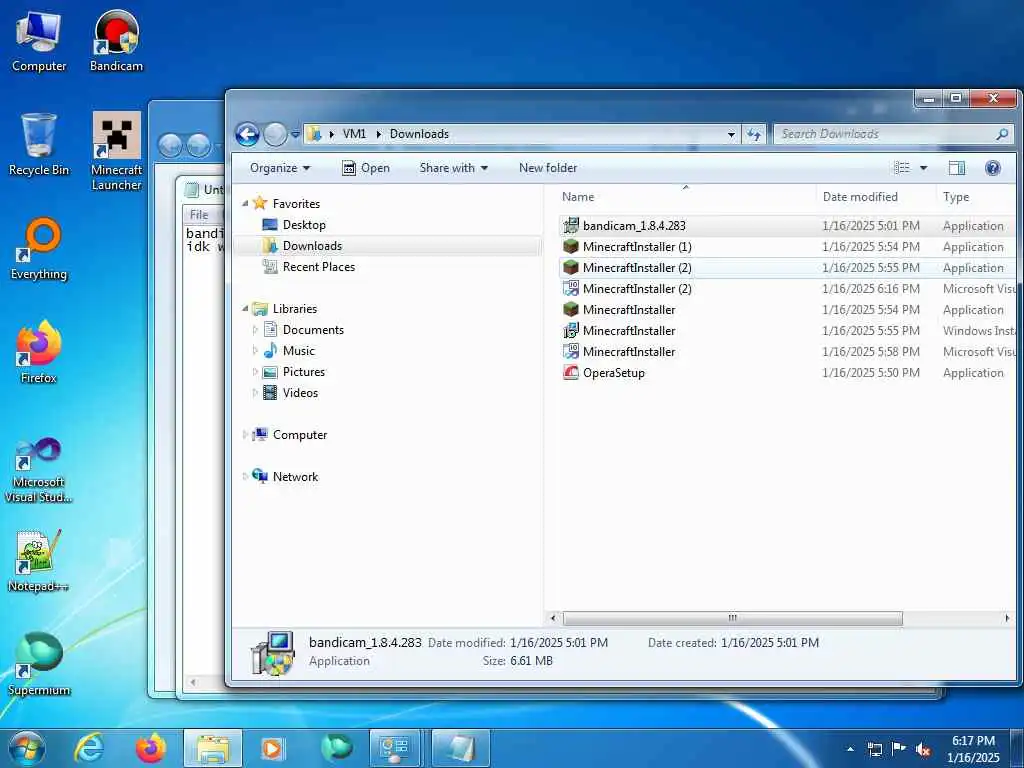1024x768 pixels.
Task: Sort by Date modified column header
Action: point(876,197)
